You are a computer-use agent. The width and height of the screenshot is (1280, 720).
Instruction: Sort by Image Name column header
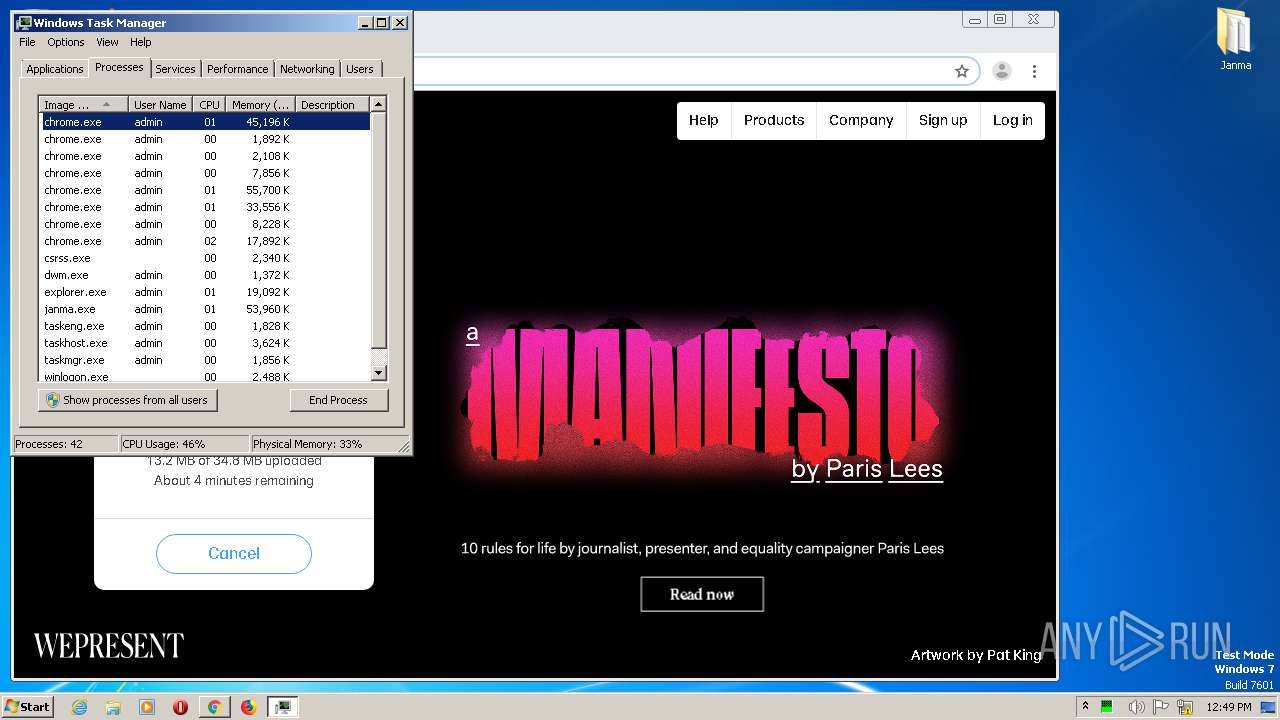click(x=84, y=105)
